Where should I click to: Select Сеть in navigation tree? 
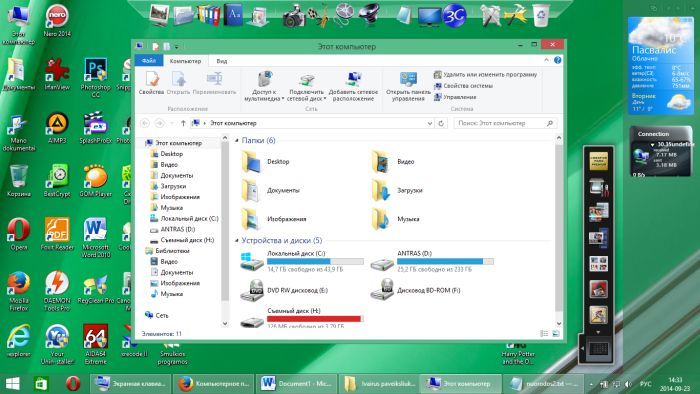(157, 315)
